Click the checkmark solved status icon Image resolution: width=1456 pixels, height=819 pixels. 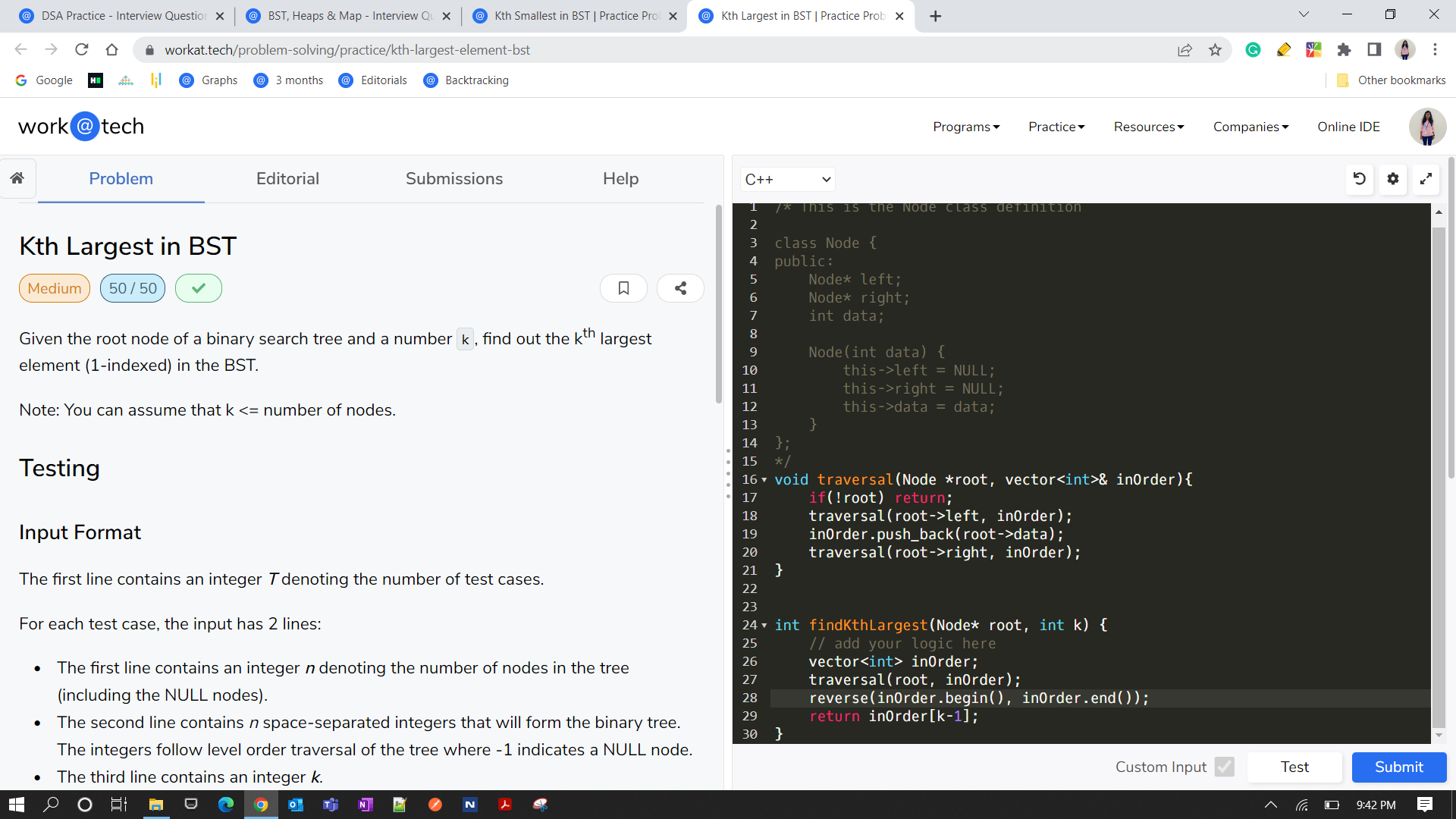coord(199,288)
